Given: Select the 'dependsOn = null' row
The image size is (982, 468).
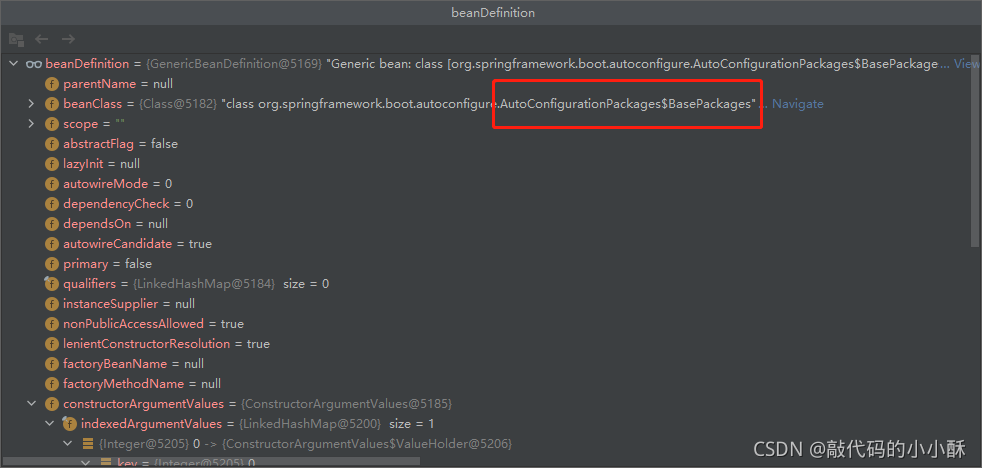Looking at the screenshot, I should (115, 224).
